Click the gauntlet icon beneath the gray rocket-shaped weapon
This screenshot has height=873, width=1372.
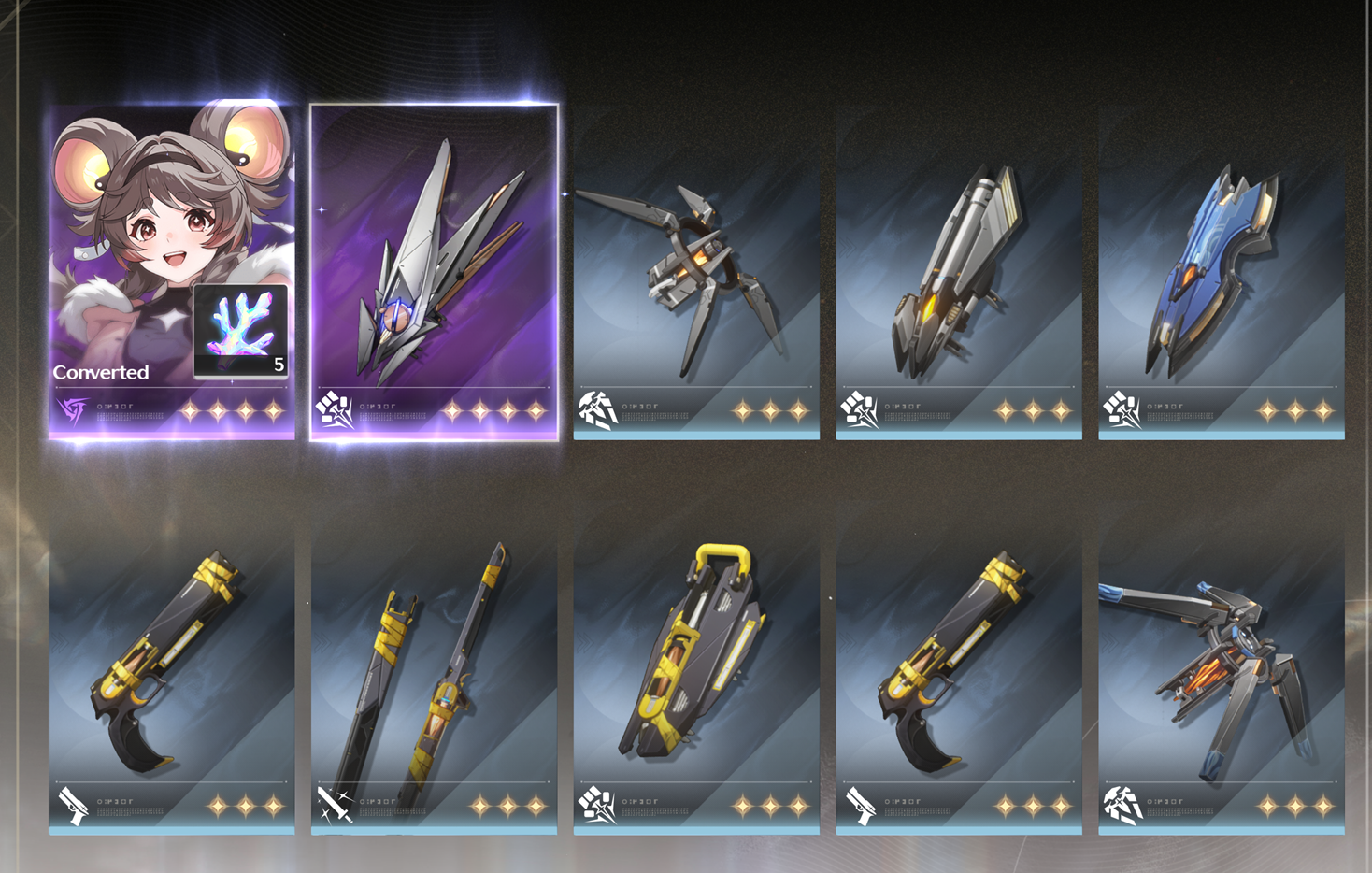click(859, 409)
